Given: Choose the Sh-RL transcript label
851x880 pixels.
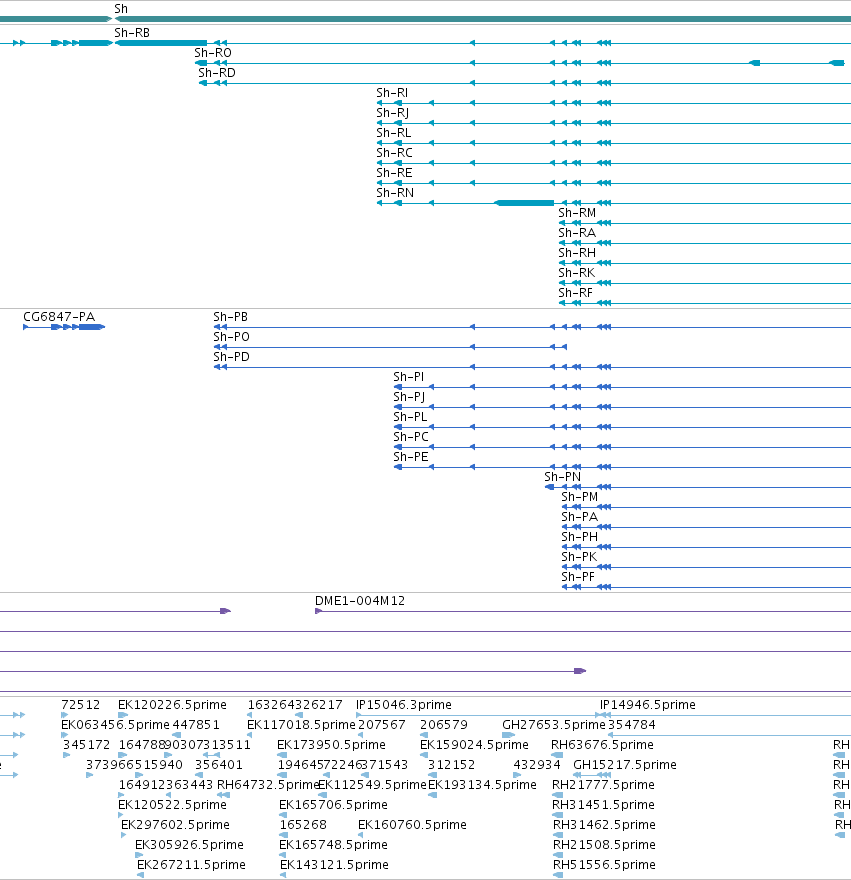Looking at the screenshot, I should (394, 133).
